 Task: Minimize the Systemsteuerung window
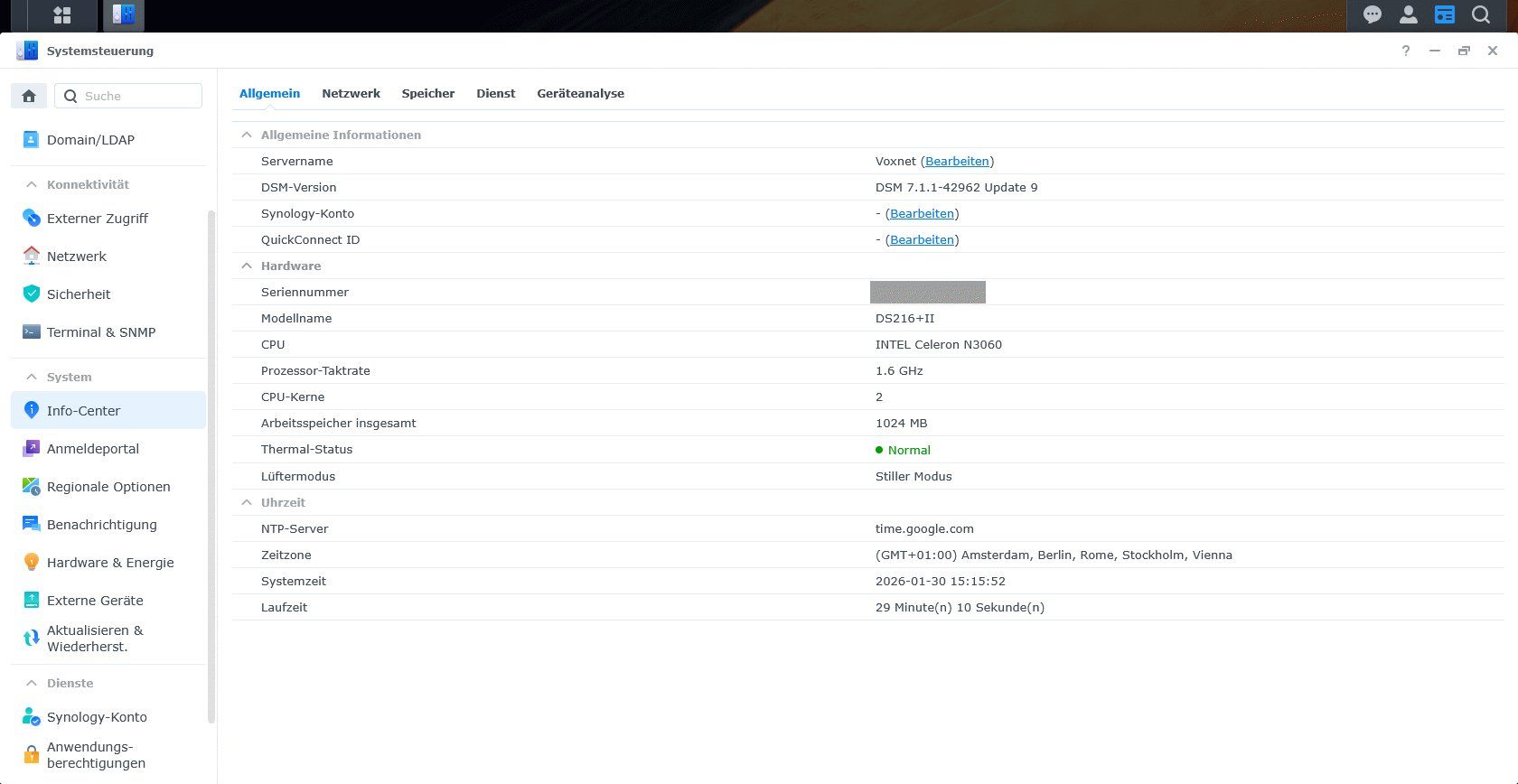pyautogui.click(x=1435, y=51)
